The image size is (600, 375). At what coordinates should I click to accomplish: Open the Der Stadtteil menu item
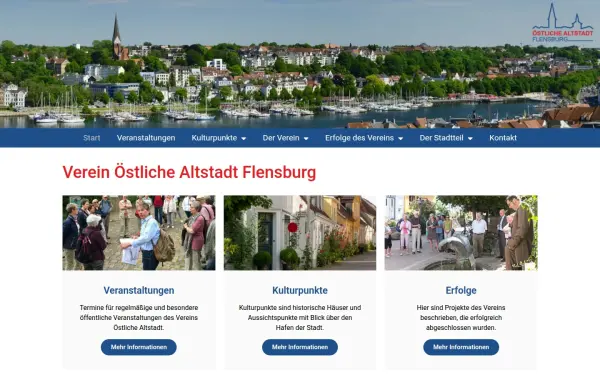441,138
